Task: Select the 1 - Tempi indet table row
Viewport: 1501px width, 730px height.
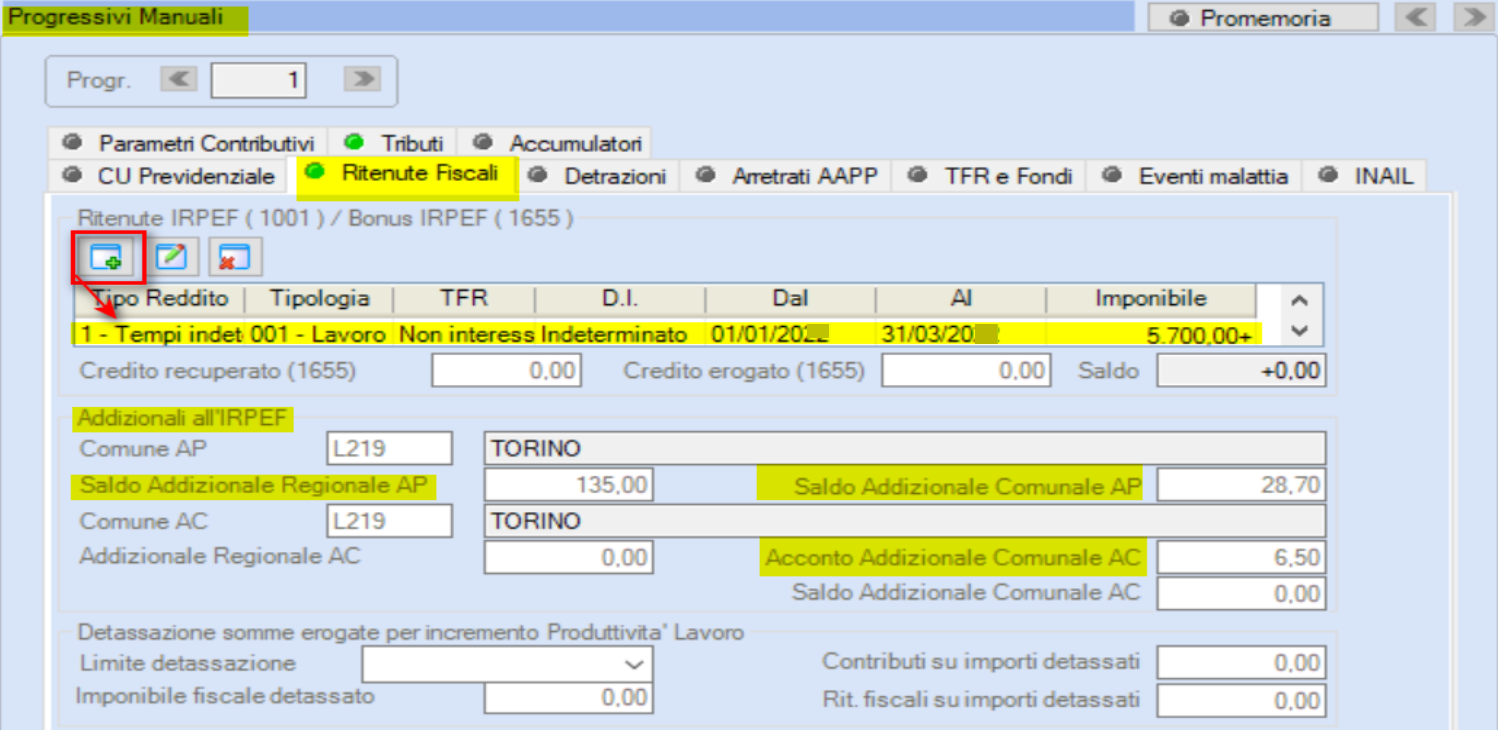Action: coord(665,334)
